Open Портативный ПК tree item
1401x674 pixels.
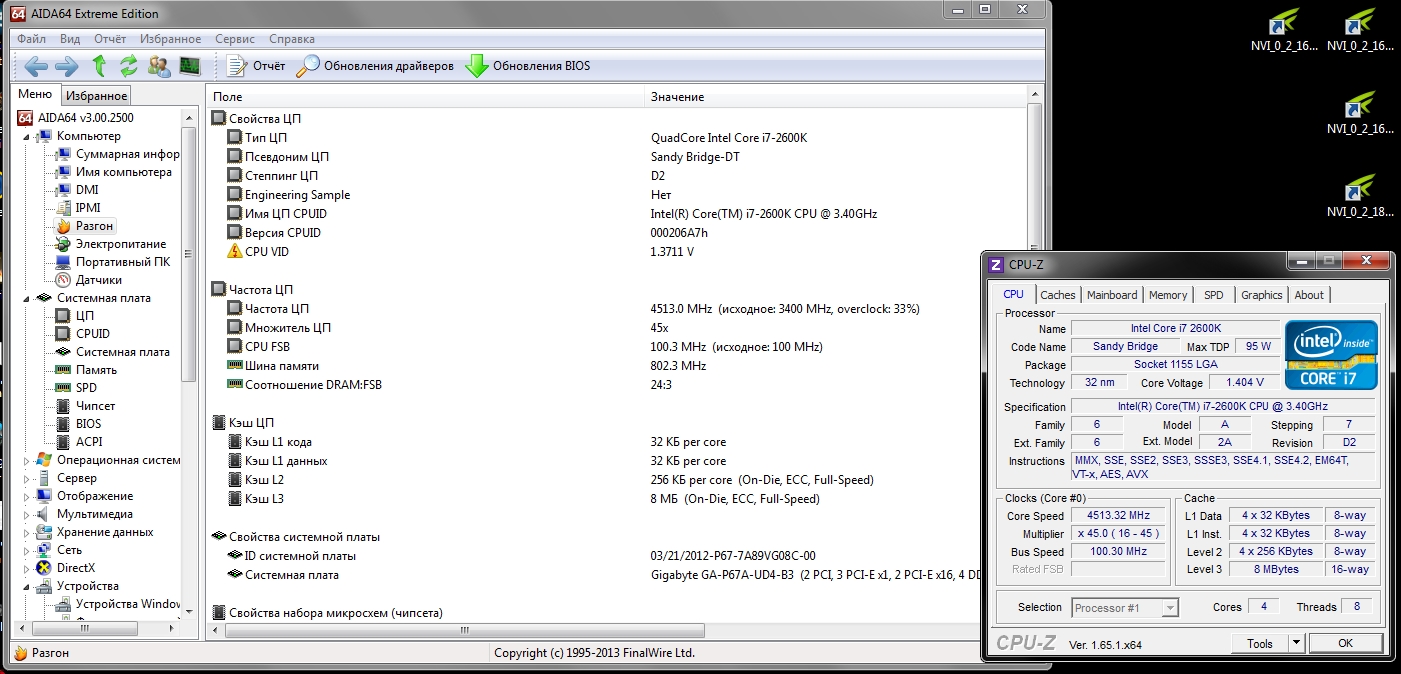coord(112,262)
